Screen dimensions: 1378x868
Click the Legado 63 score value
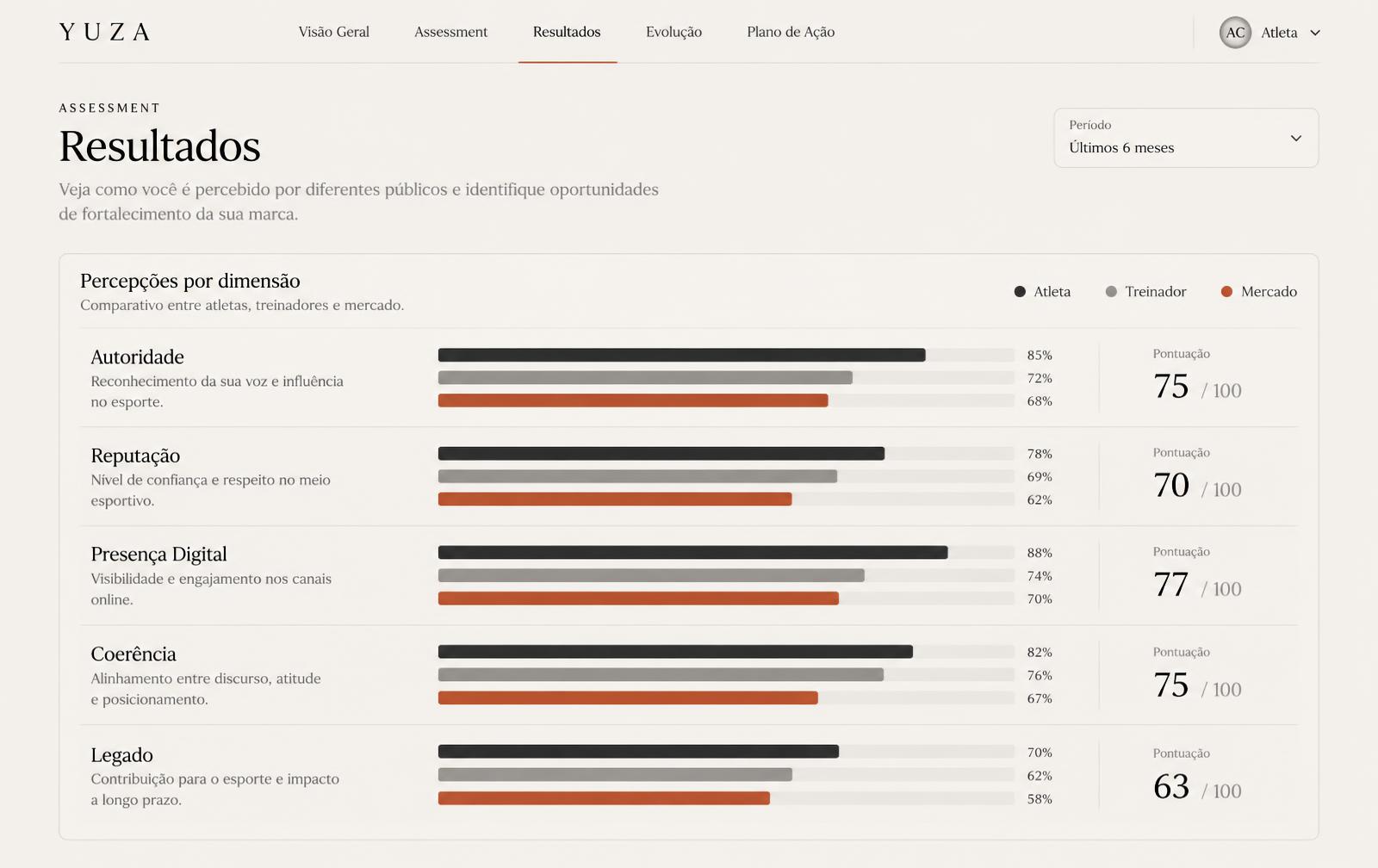[1171, 787]
